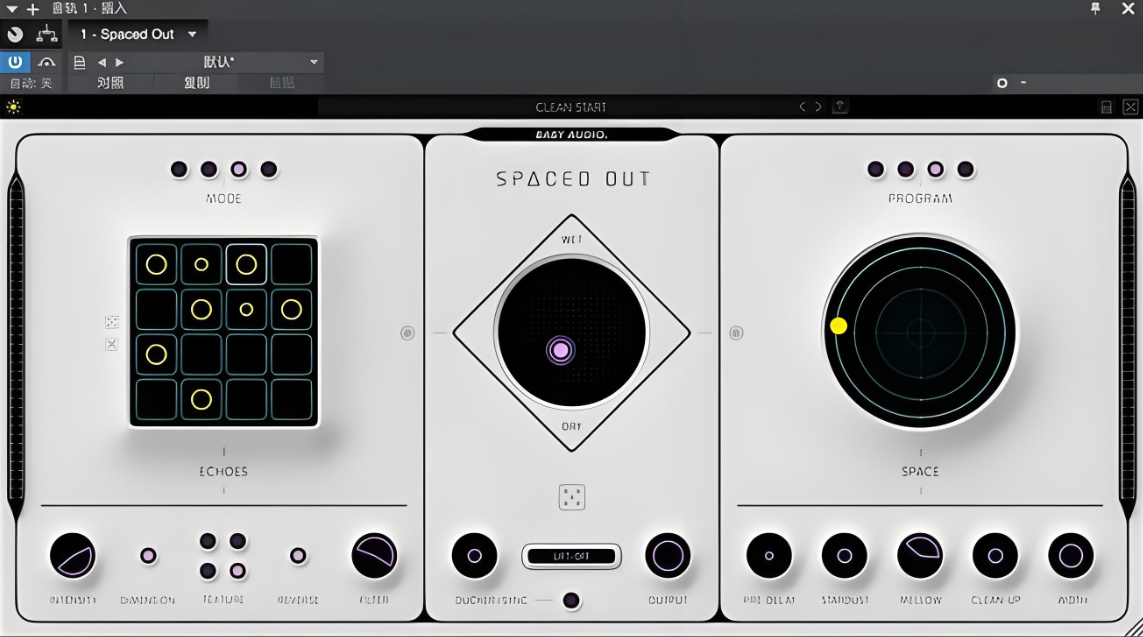Click the link icon between Echoes and Wet/Dry panels
The height and width of the screenshot is (637, 1143).
407,333
